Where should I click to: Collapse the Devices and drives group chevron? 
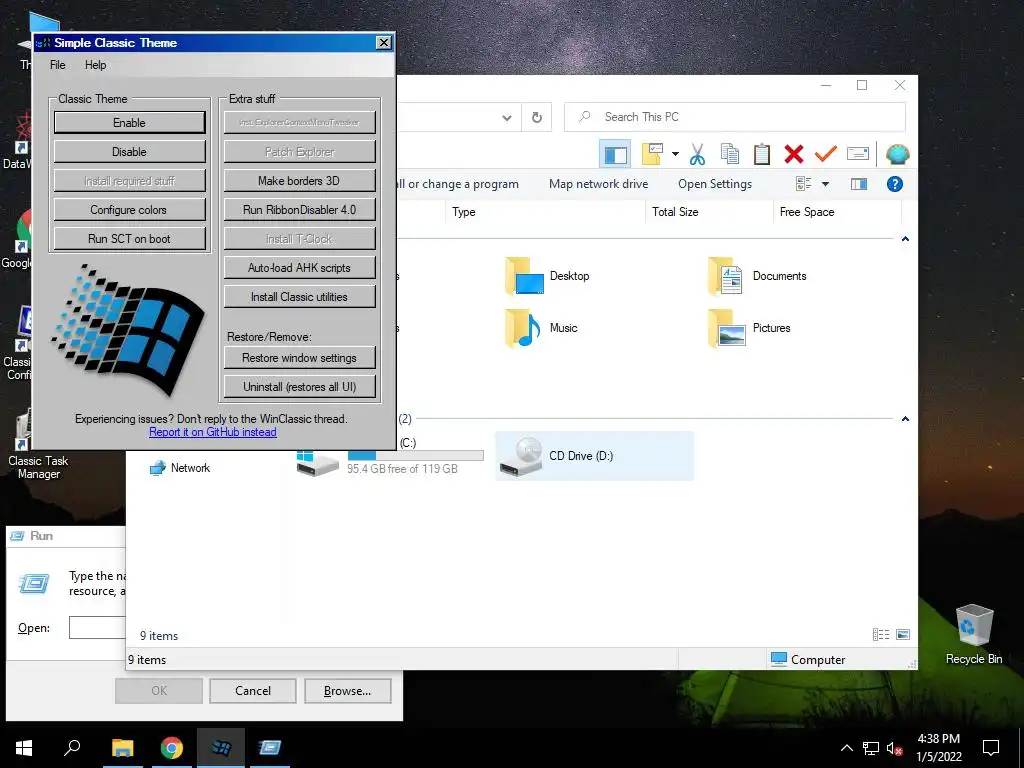905,419
